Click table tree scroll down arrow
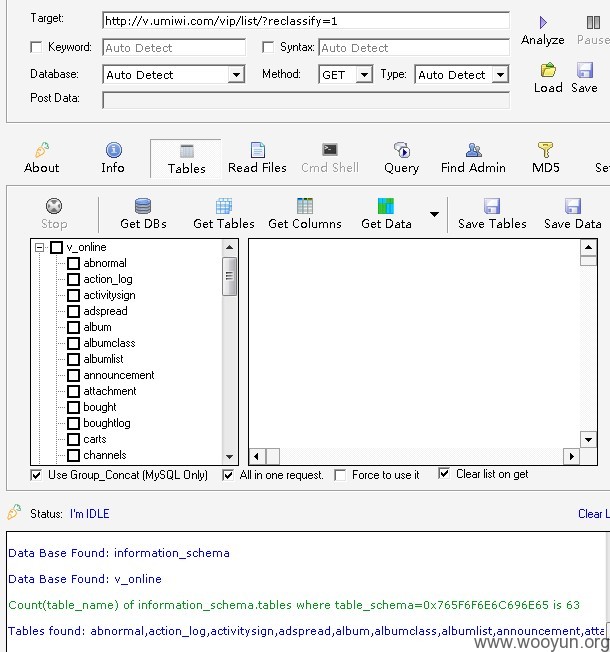This screenshot has width=610, height=652. click(x=230, y=457)
